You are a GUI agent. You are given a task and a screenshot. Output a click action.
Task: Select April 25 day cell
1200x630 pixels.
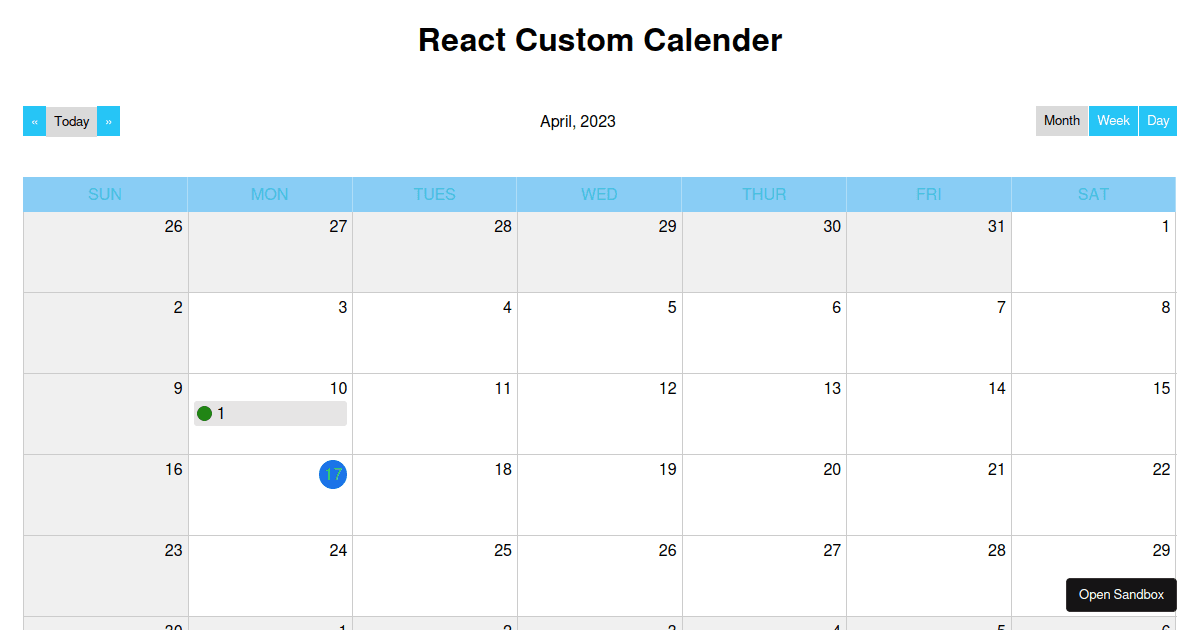point(435,576)
